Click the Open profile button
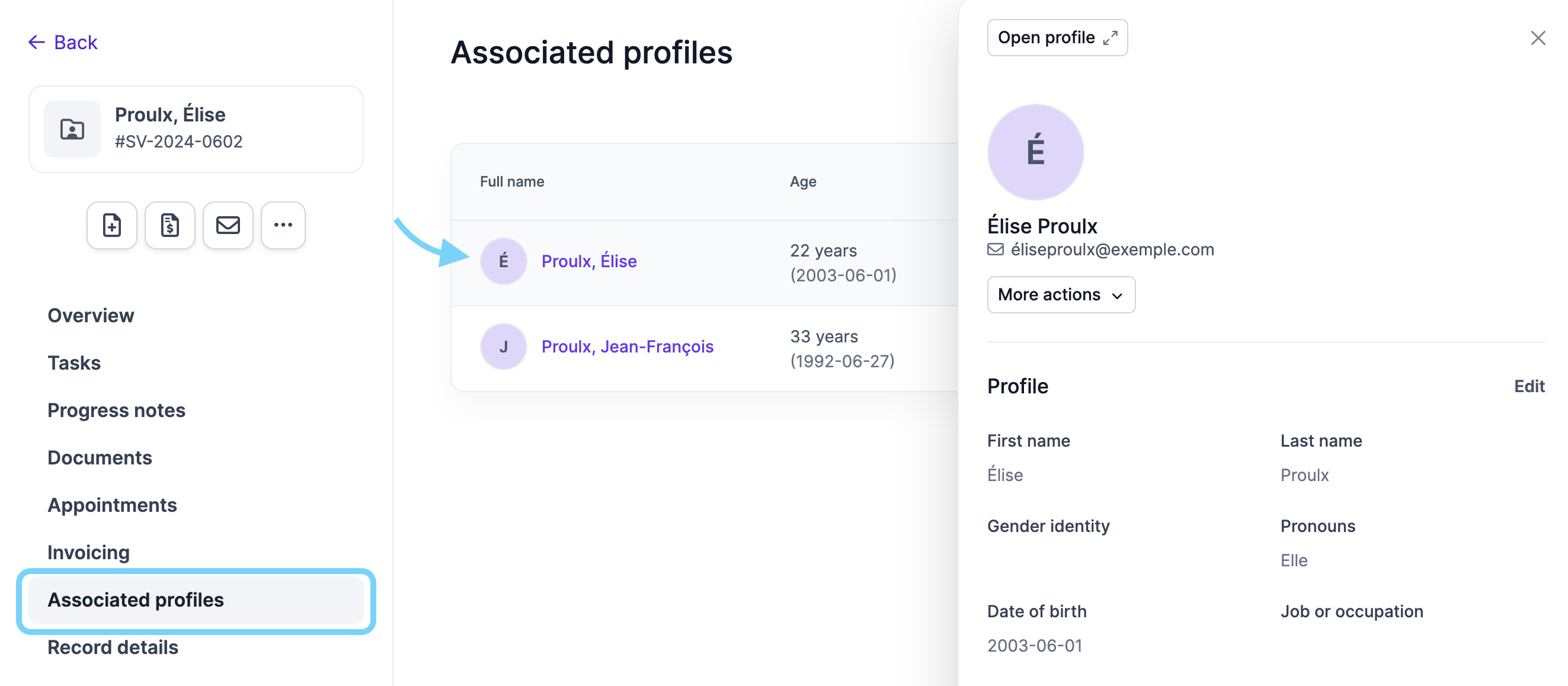 pyautogui.click(x=1057, y=38)
